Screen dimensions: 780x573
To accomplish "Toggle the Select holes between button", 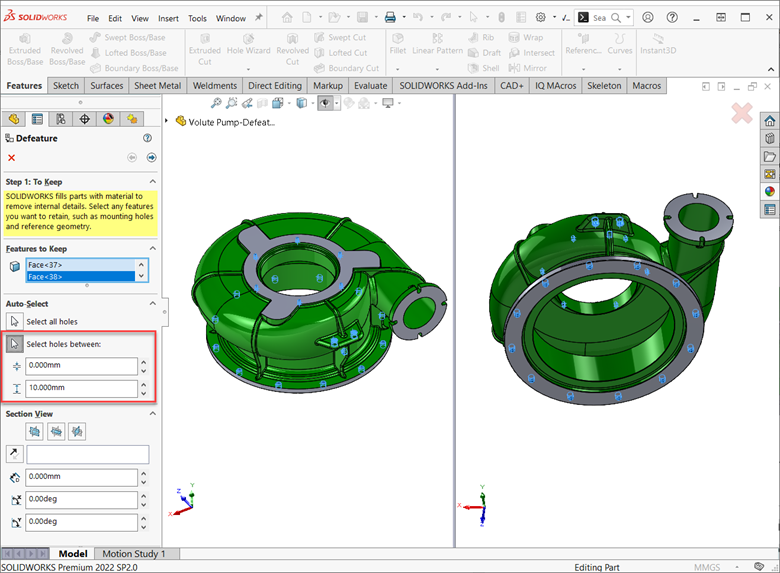I will pyautogui.click(x=14, y=344).
